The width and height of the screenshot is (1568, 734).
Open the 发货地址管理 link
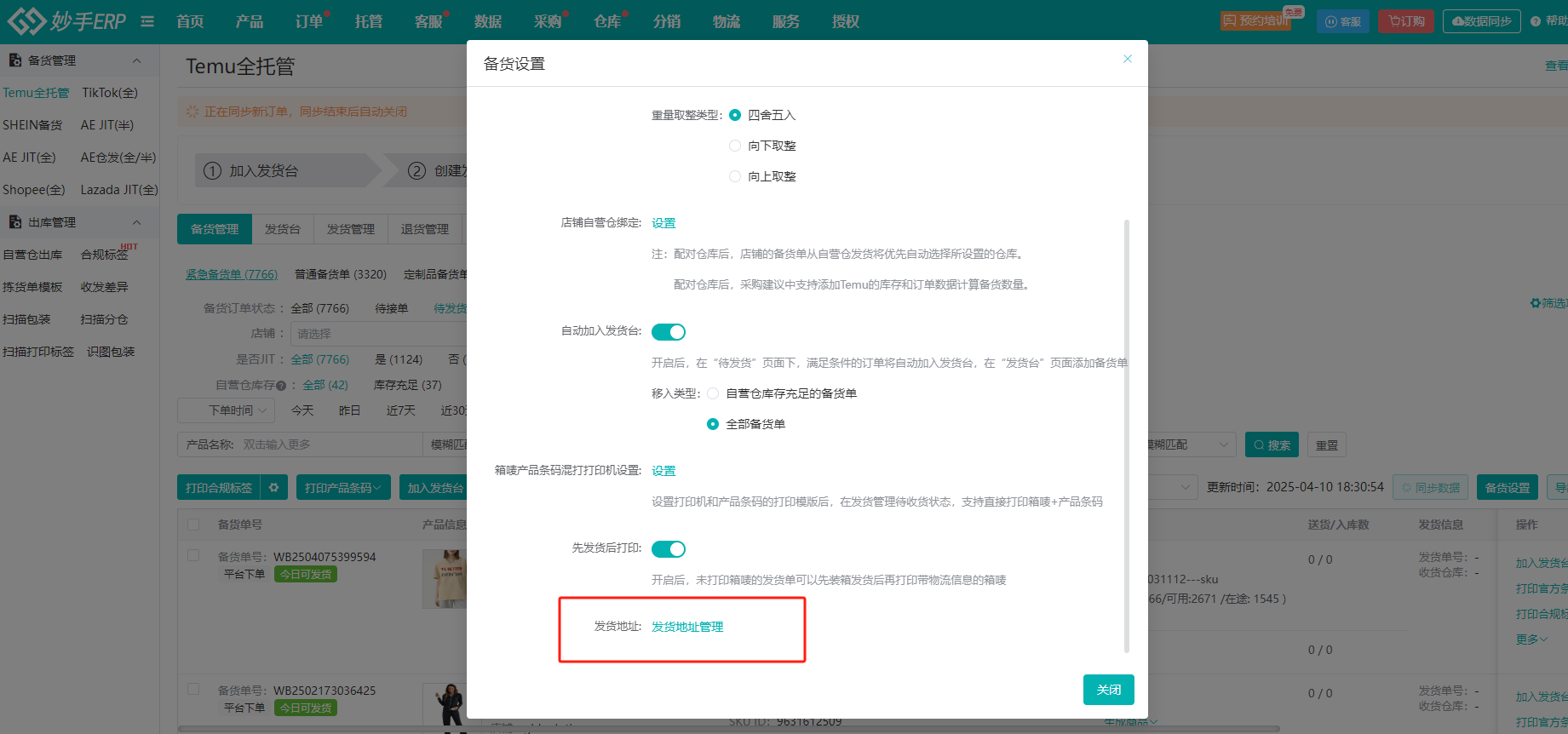pos(687,627)
